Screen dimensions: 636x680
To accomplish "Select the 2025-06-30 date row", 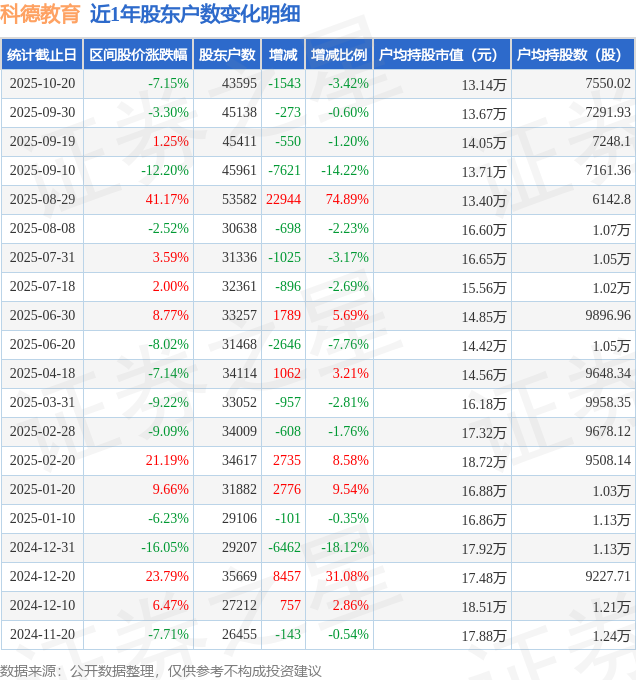I will 42,316.
